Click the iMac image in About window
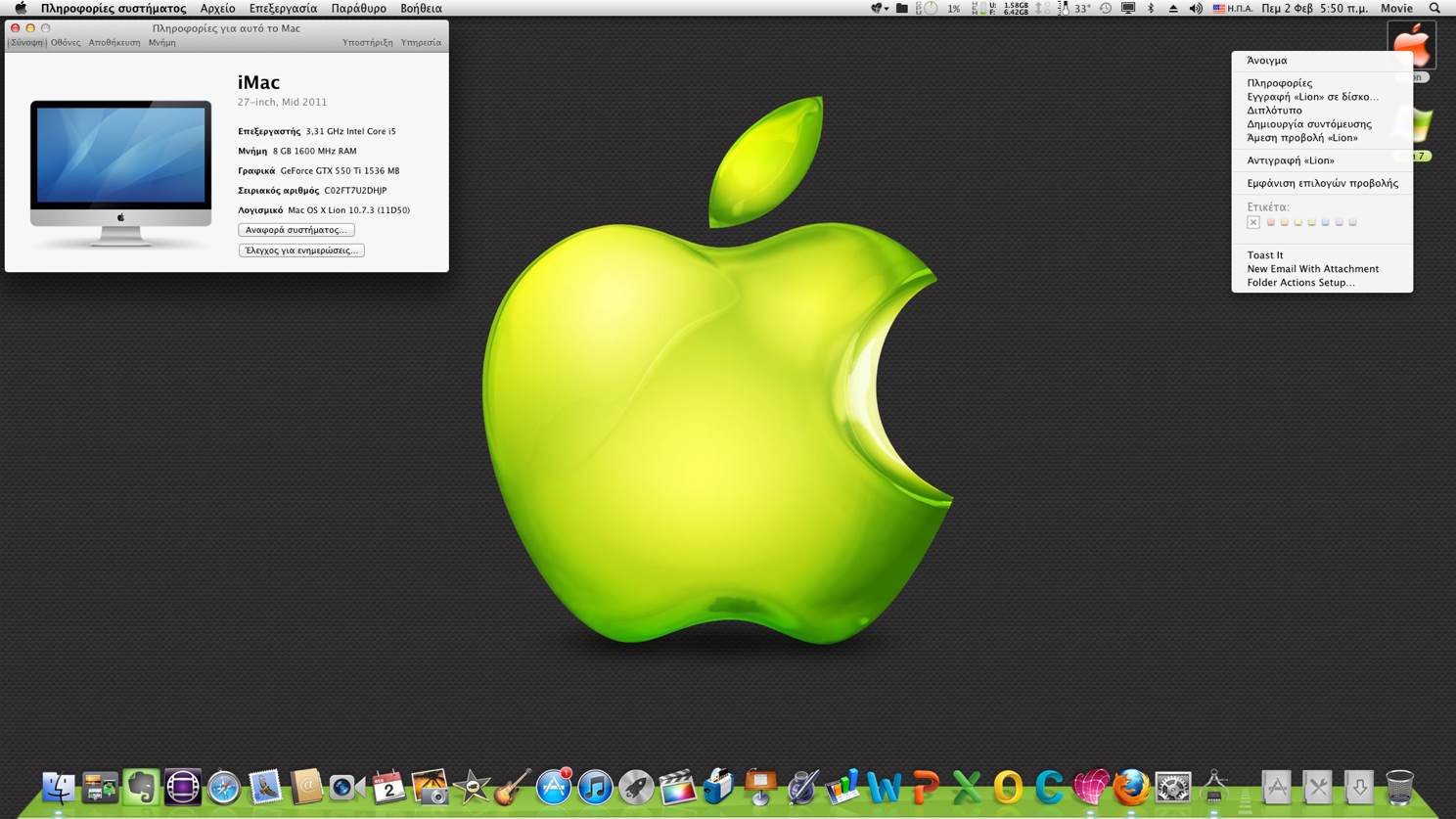The height and width of the screenshot is (819, 1456). 120,172
